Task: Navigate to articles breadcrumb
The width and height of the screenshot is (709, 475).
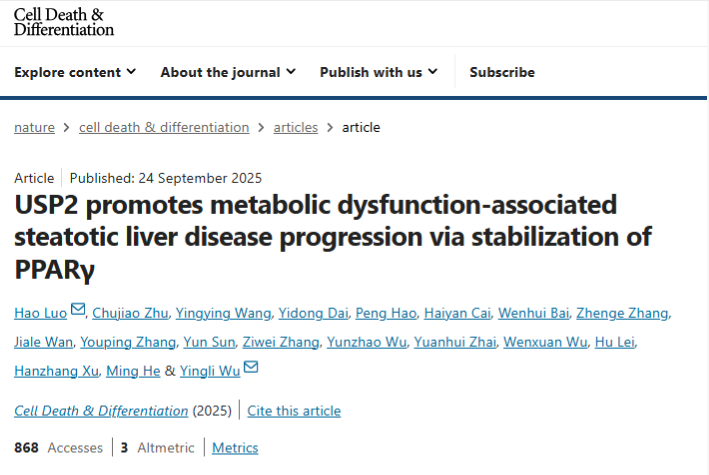Action: coord(296,127)
